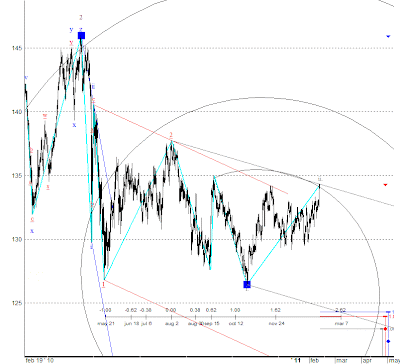The image size is (400, 364).
Task: Click the "aug 2" date under the time scale
Action: tap(172, 323)
